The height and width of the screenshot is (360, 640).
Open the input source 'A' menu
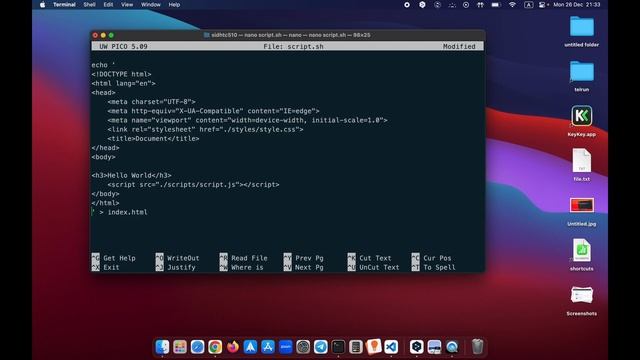coord(529,4)
